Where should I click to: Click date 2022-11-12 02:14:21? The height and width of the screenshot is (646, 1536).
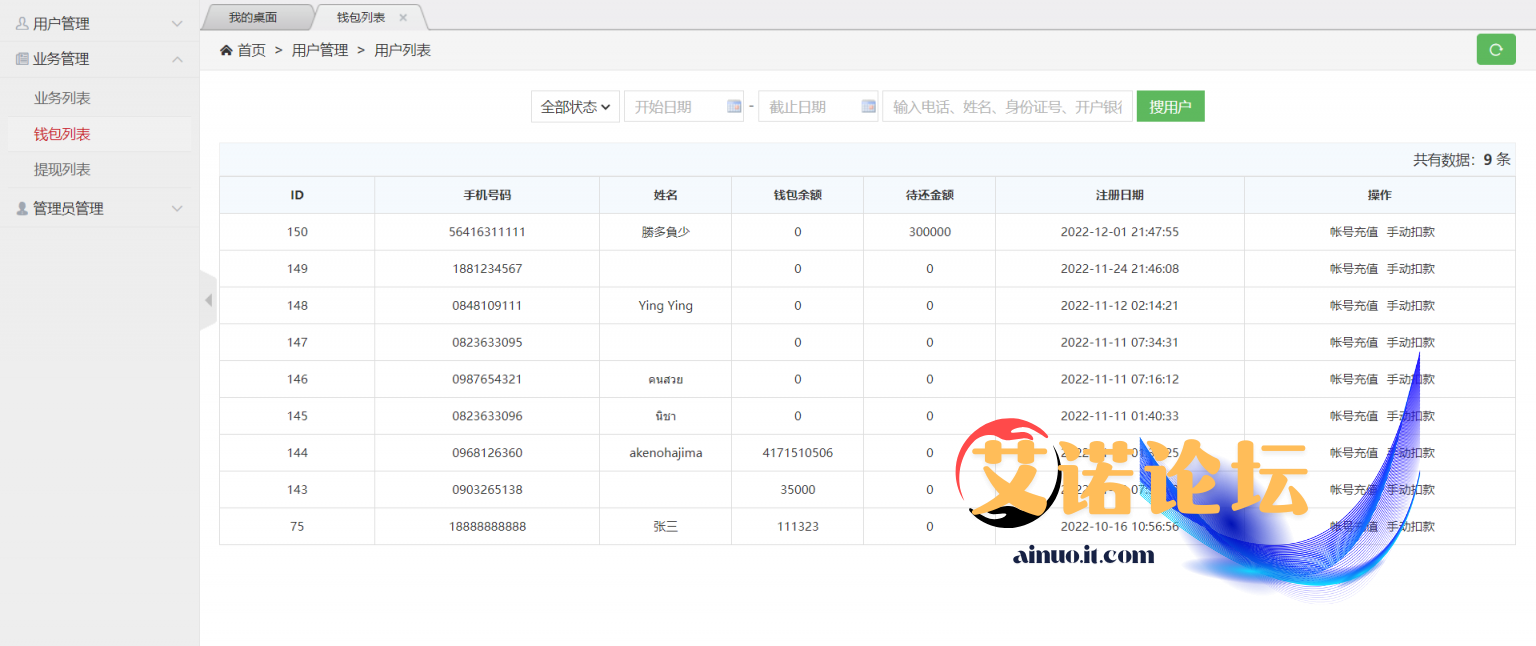click(x=1120, y=306)
